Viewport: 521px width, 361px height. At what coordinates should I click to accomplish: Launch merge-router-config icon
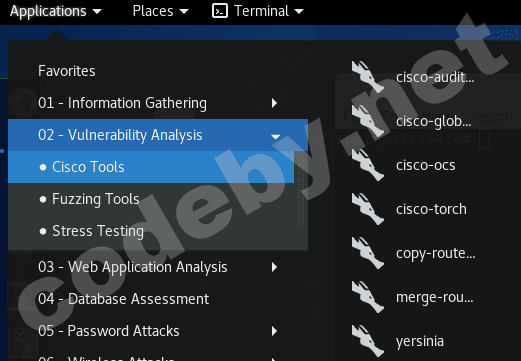367,297
